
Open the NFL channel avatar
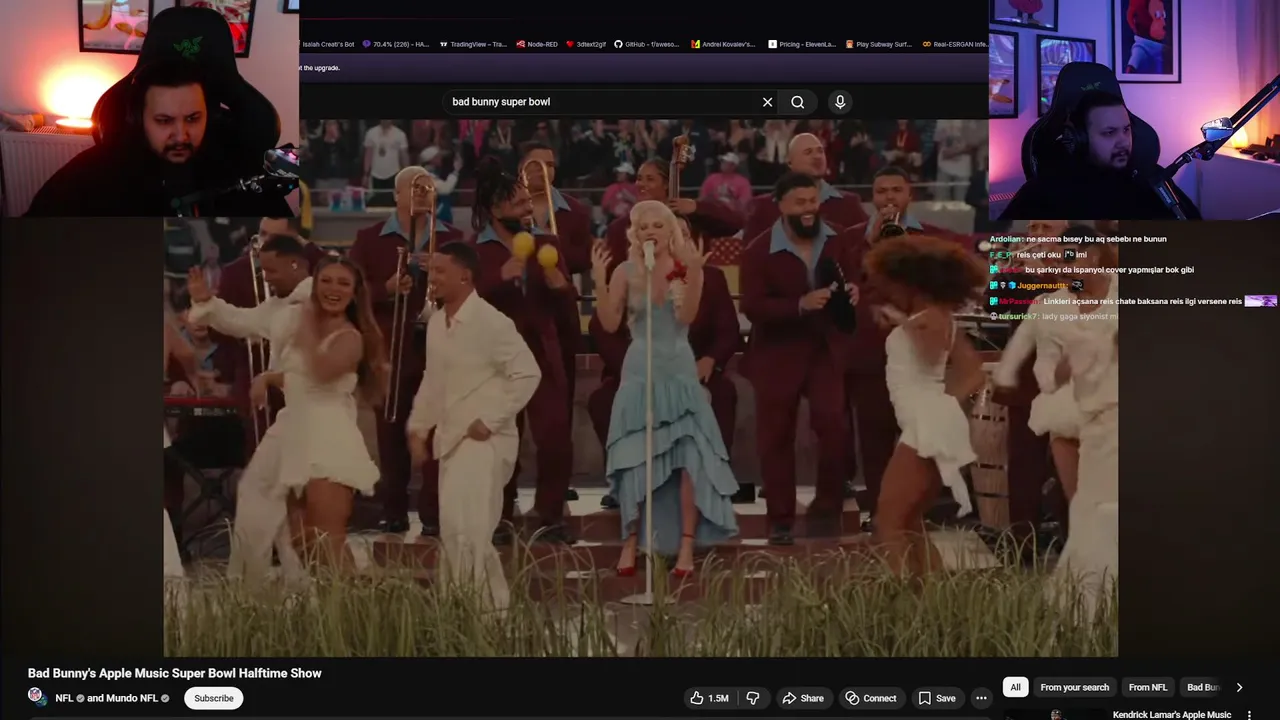click(37, 697)
